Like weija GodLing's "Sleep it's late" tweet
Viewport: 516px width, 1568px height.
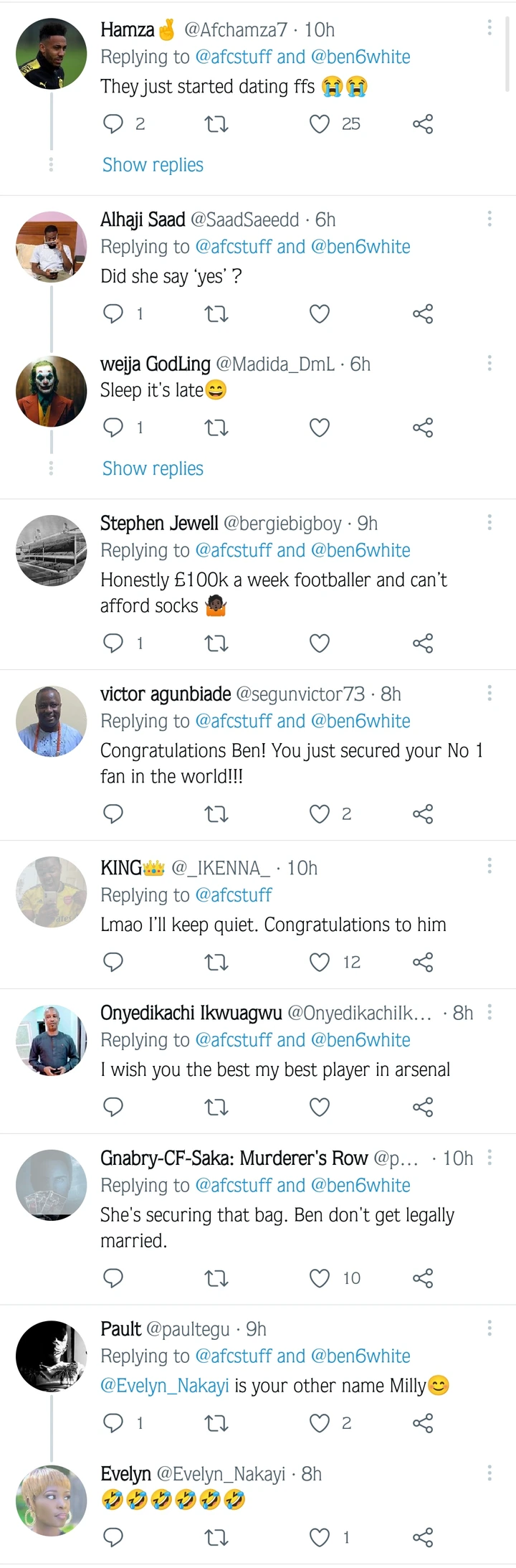point(320,428)
